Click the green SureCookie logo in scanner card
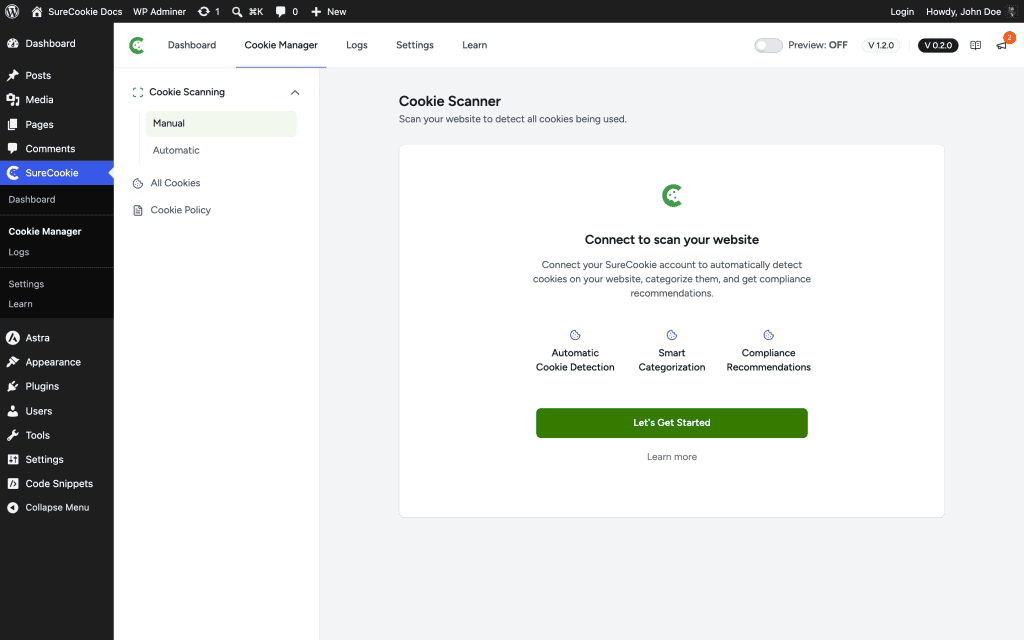The image size is (1024, 640). (x=672, y=195)
